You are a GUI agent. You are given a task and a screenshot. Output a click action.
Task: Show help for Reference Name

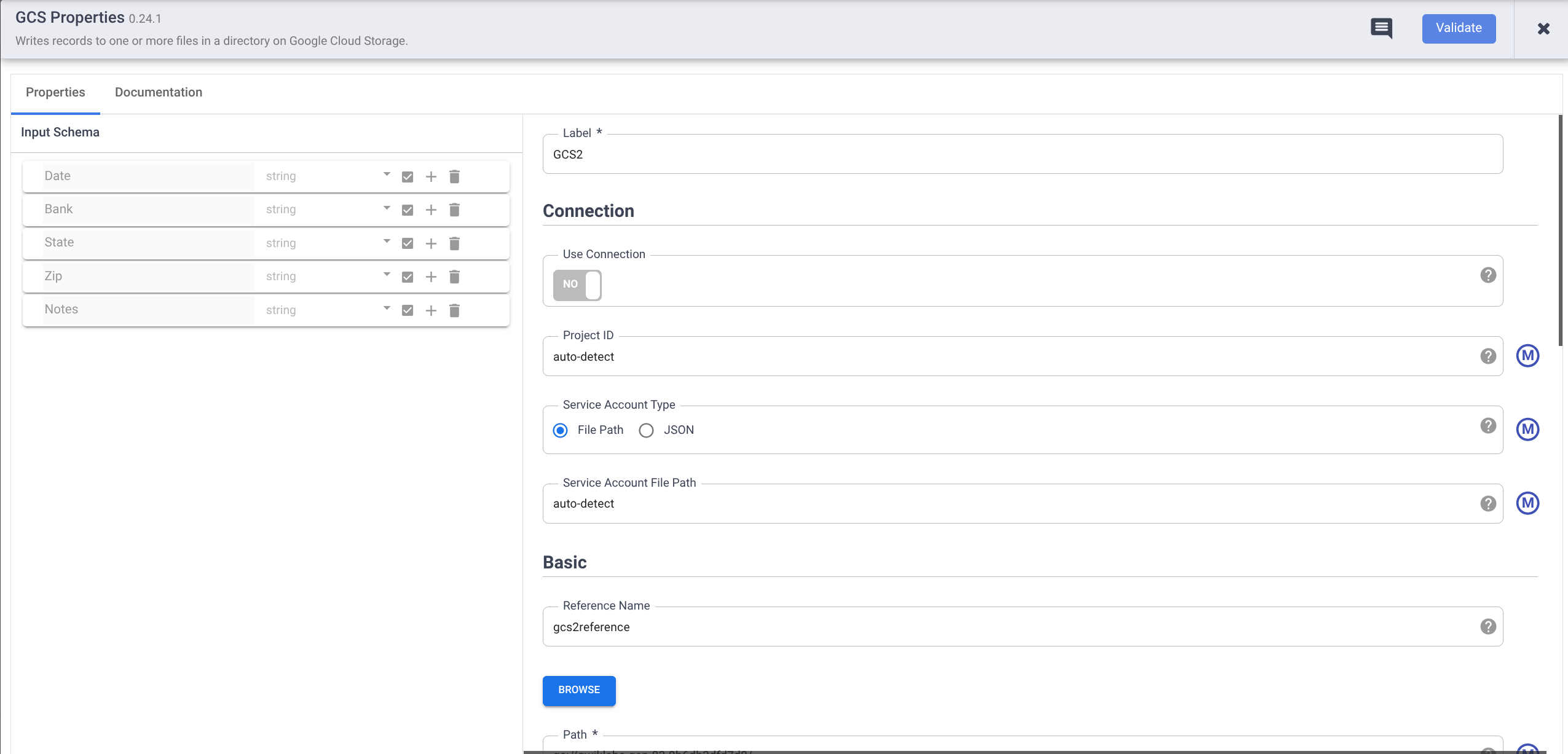click(x=1488, y=626)
